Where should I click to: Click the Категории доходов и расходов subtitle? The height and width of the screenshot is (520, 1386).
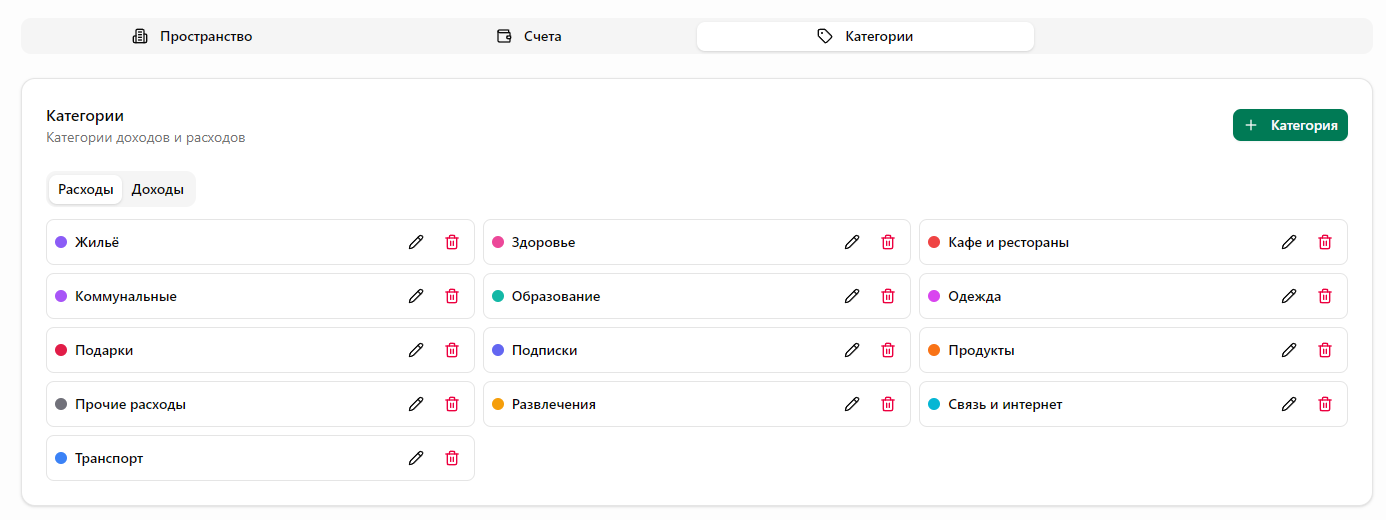146,138
